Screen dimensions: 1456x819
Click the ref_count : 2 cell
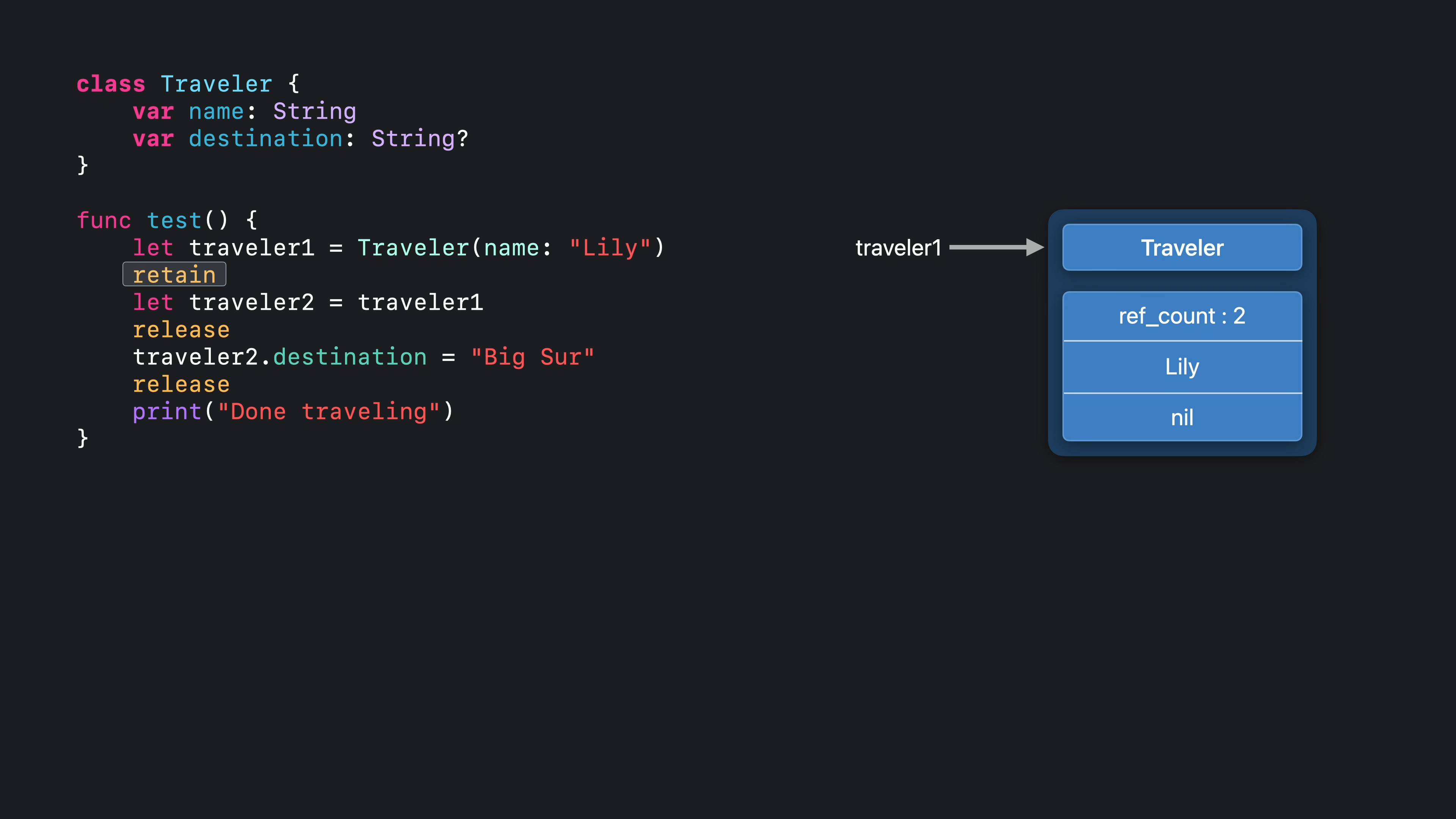coord(1182,316)
